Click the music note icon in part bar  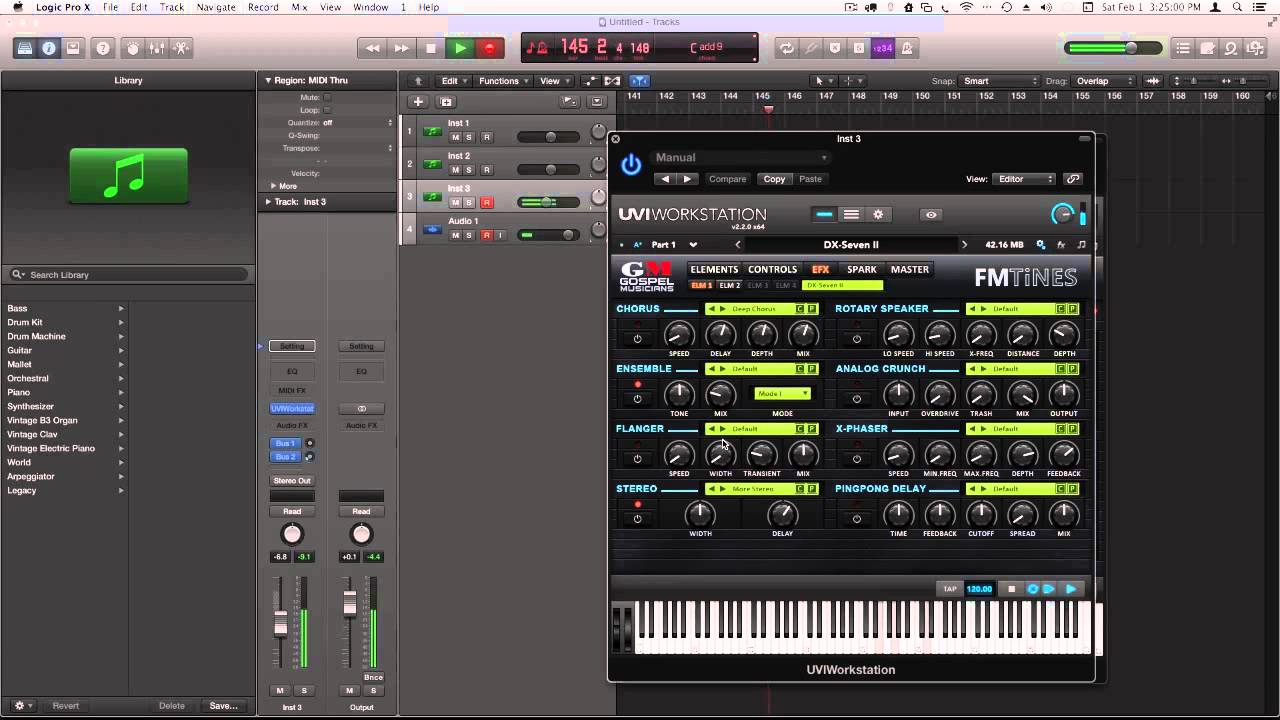[x=1081, y=244]
